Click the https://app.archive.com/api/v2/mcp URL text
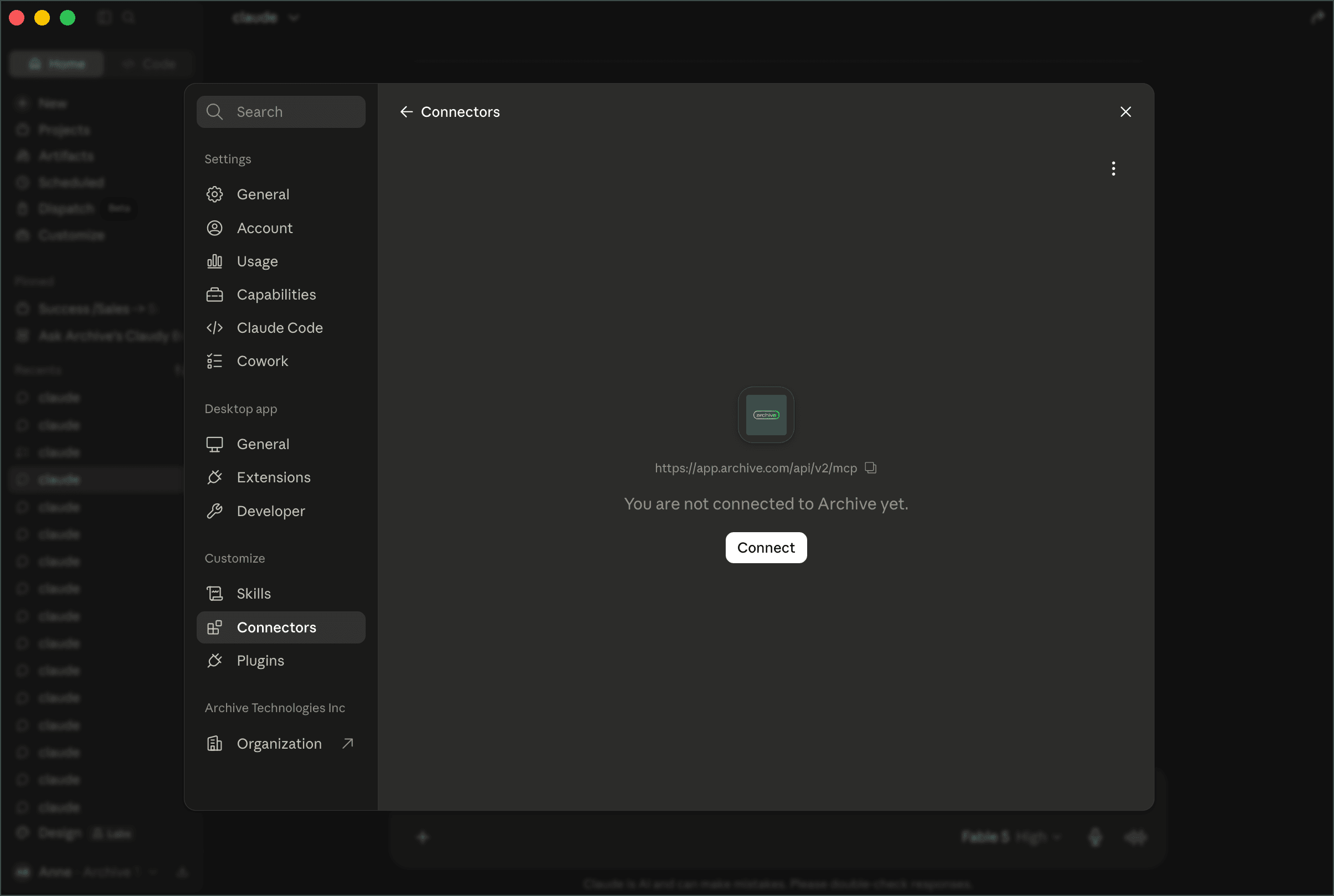Screen dimensions: 1334x896 (756, 468)
